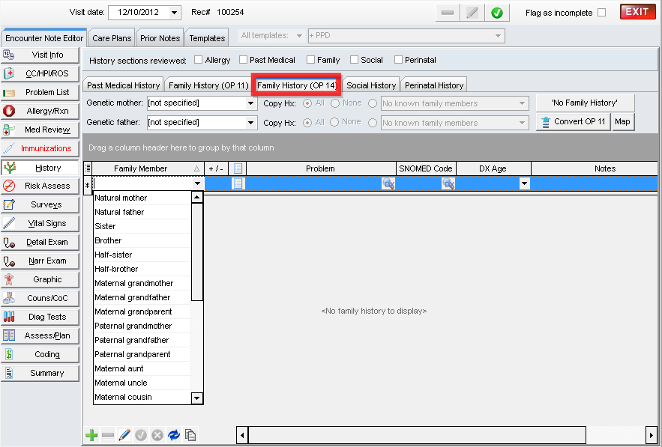
Task: Click the gray X cancel-edit icon
Action: click(157, 435)
